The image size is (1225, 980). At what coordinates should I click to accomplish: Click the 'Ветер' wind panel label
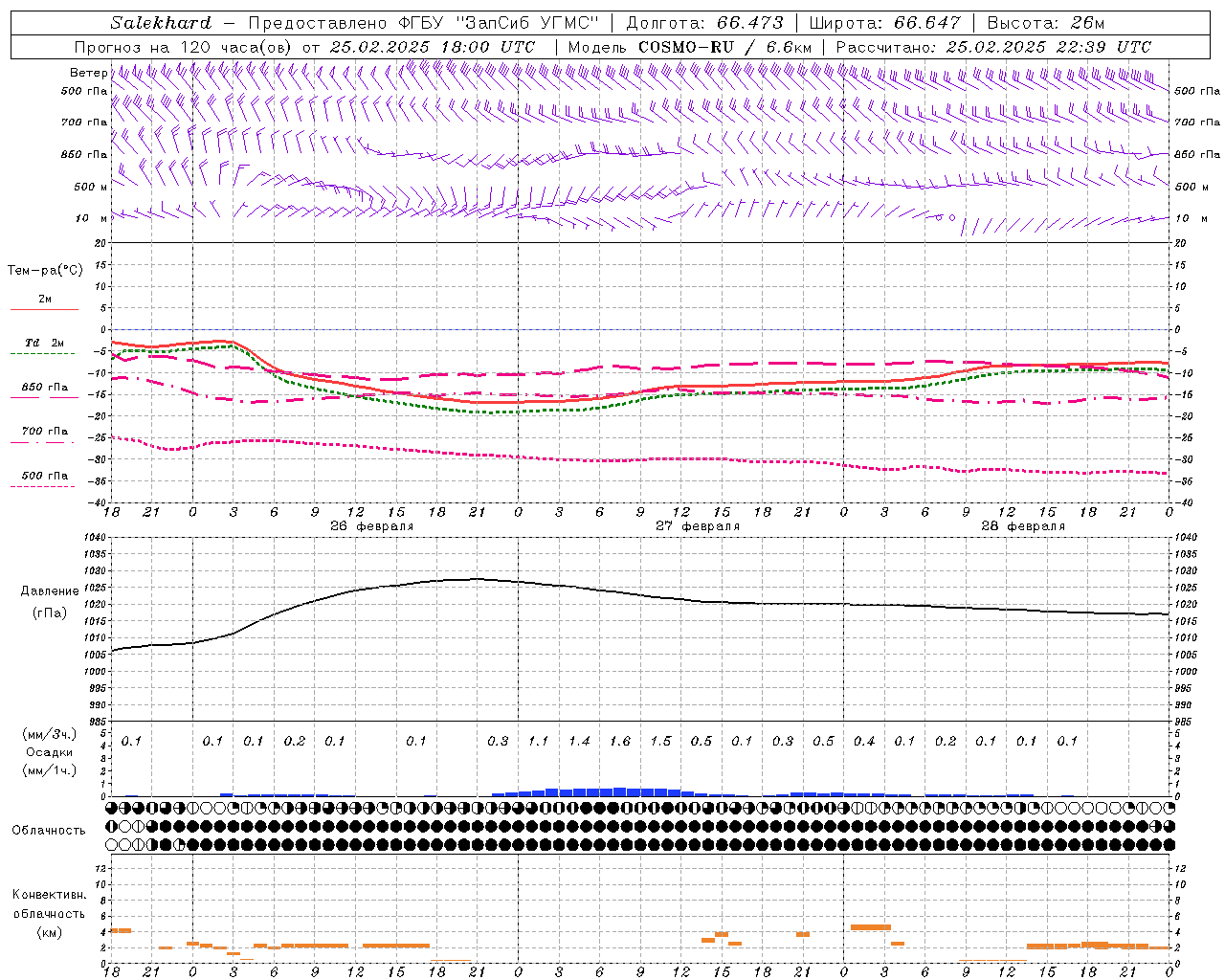(88, 73)
